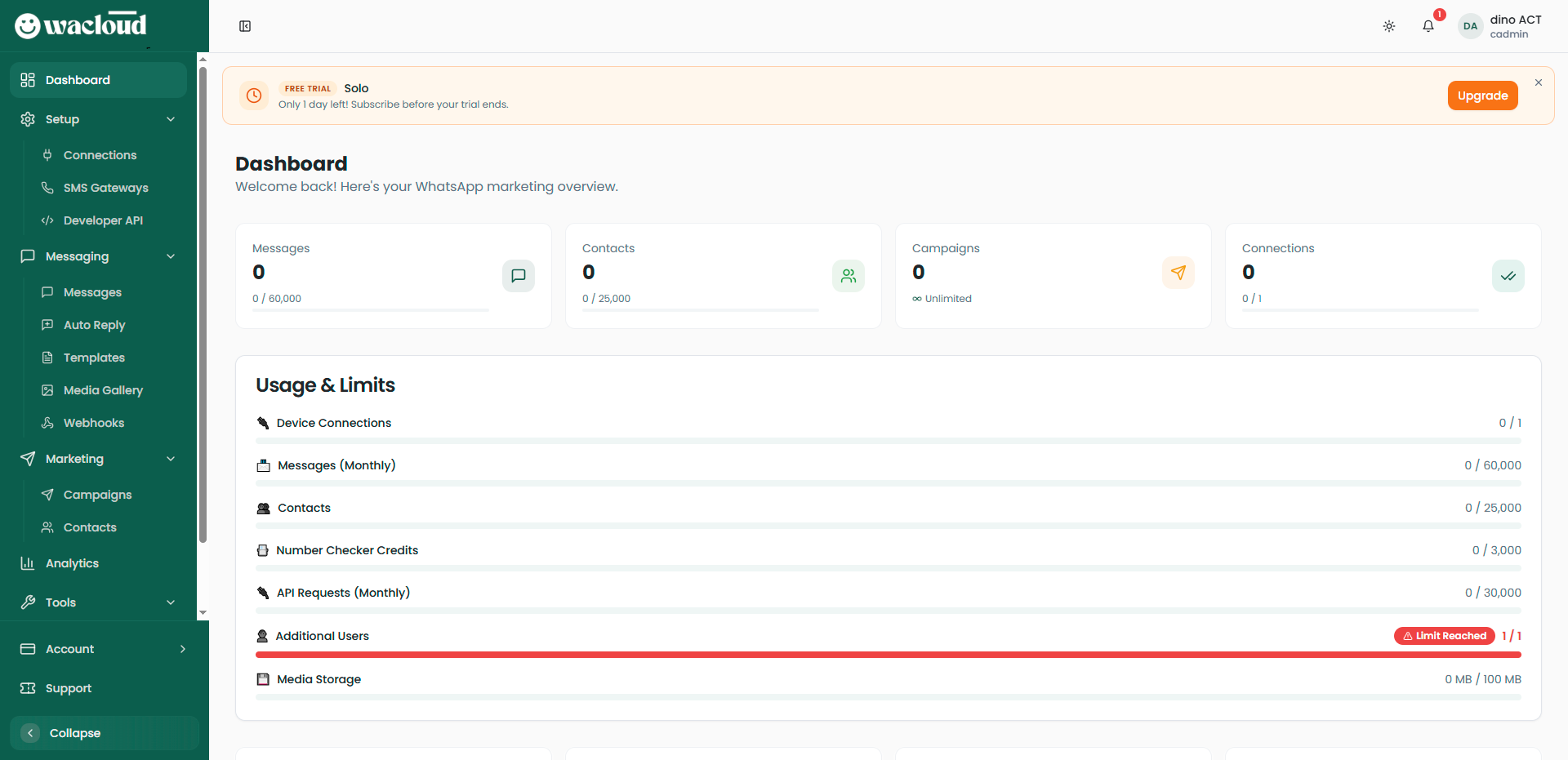This screenshot has width=1568, height=760.
Task: Click the red Additional Users progress bar
Action: [x=888, y=655]
